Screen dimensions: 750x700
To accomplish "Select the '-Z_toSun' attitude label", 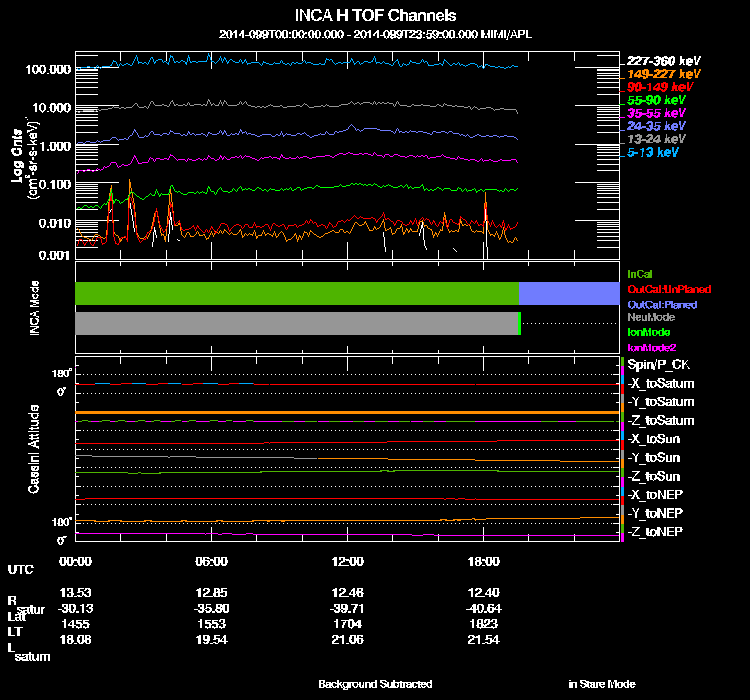I will 653,477.
